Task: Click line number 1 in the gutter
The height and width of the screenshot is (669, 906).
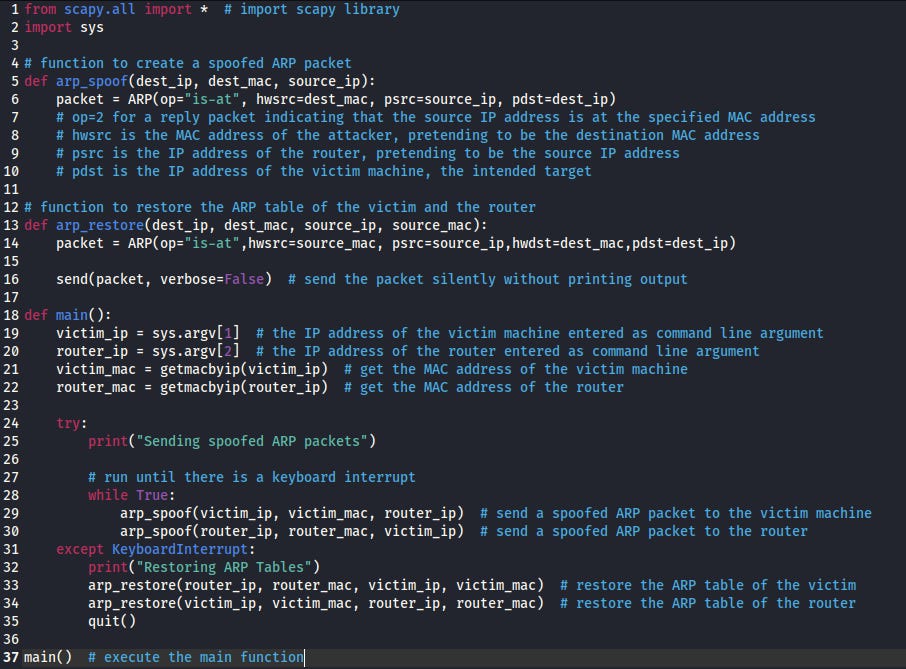Action: pos(14,9)
